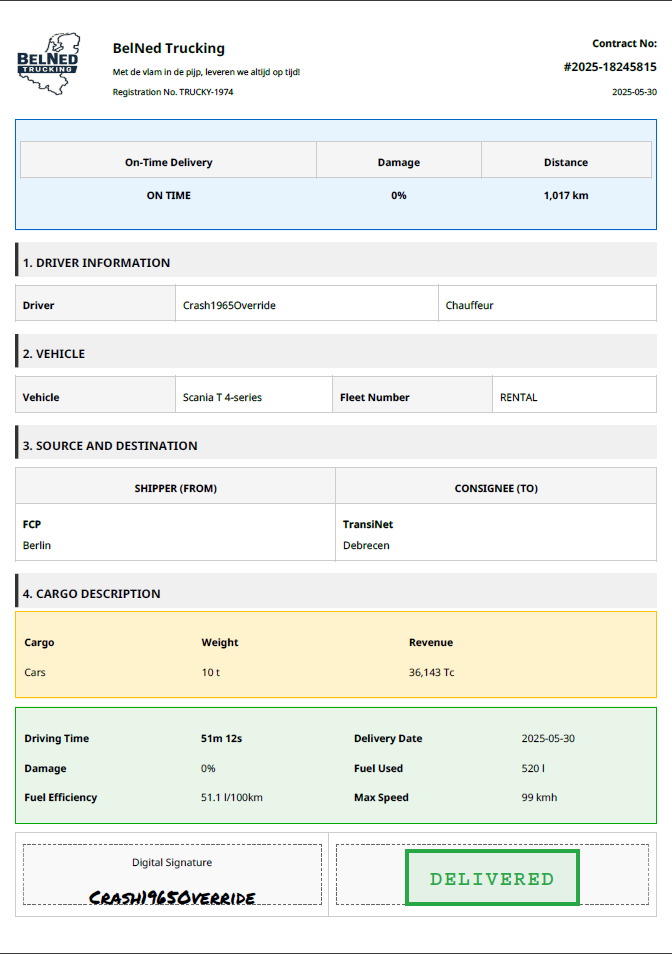Click the handwritten Crash1965Override signature
Viewport: 672px width, 954px height.
172,898
